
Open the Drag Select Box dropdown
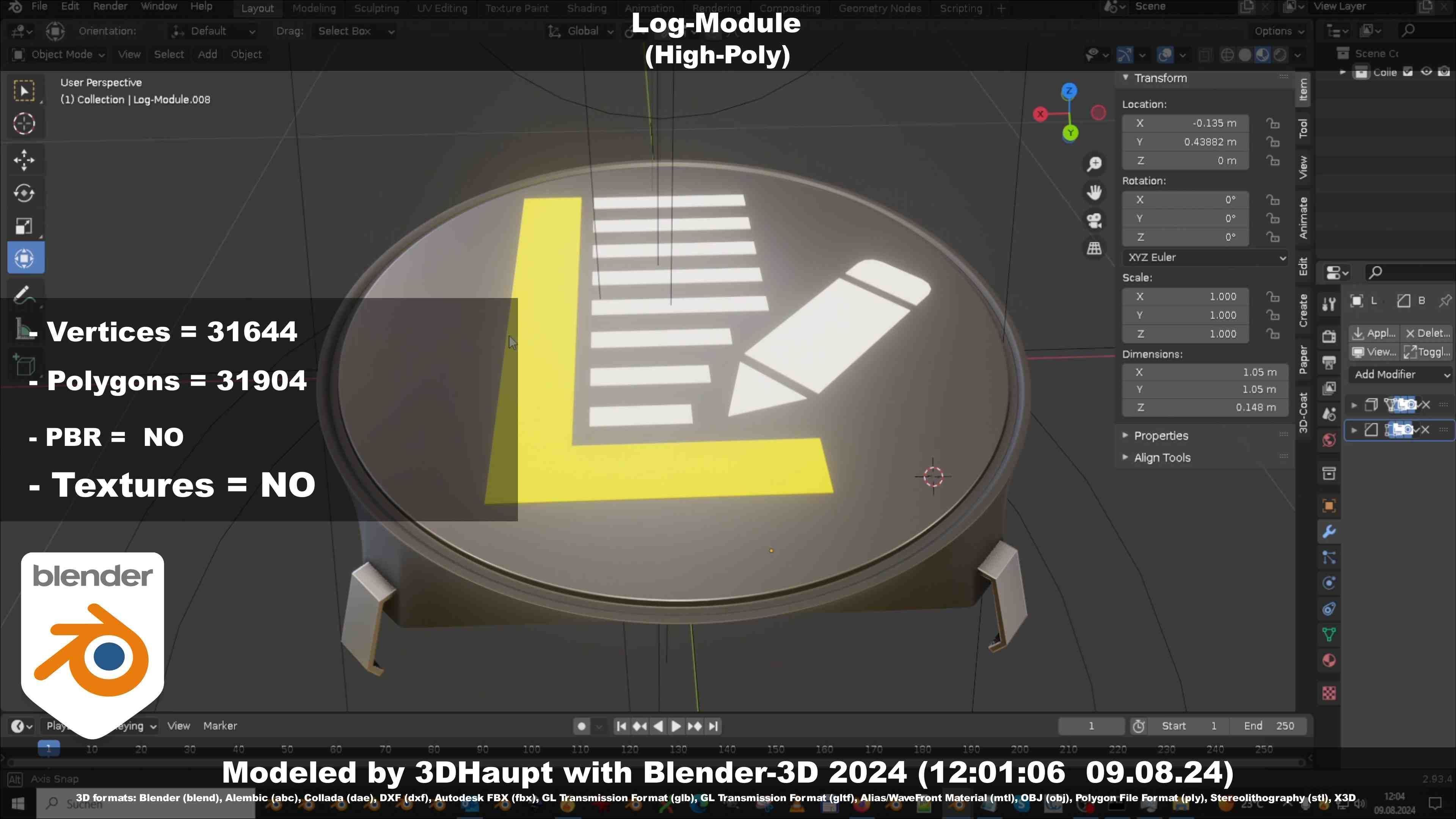(355, 31)
